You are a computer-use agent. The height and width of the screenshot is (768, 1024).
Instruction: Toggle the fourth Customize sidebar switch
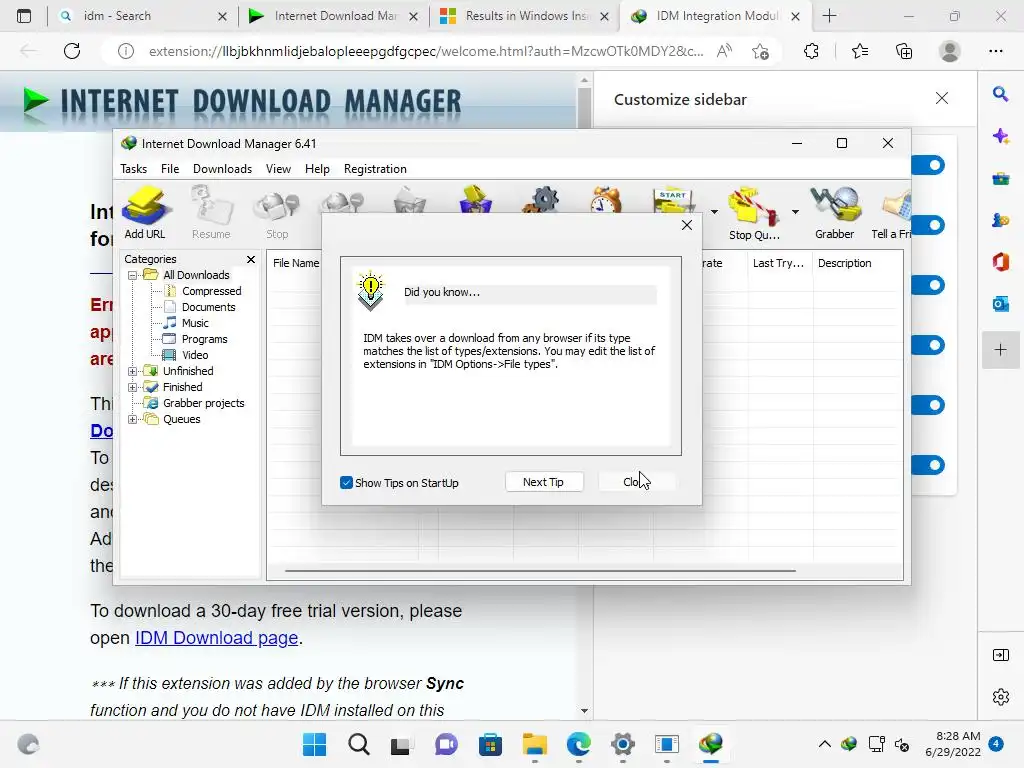click(929, 345)
